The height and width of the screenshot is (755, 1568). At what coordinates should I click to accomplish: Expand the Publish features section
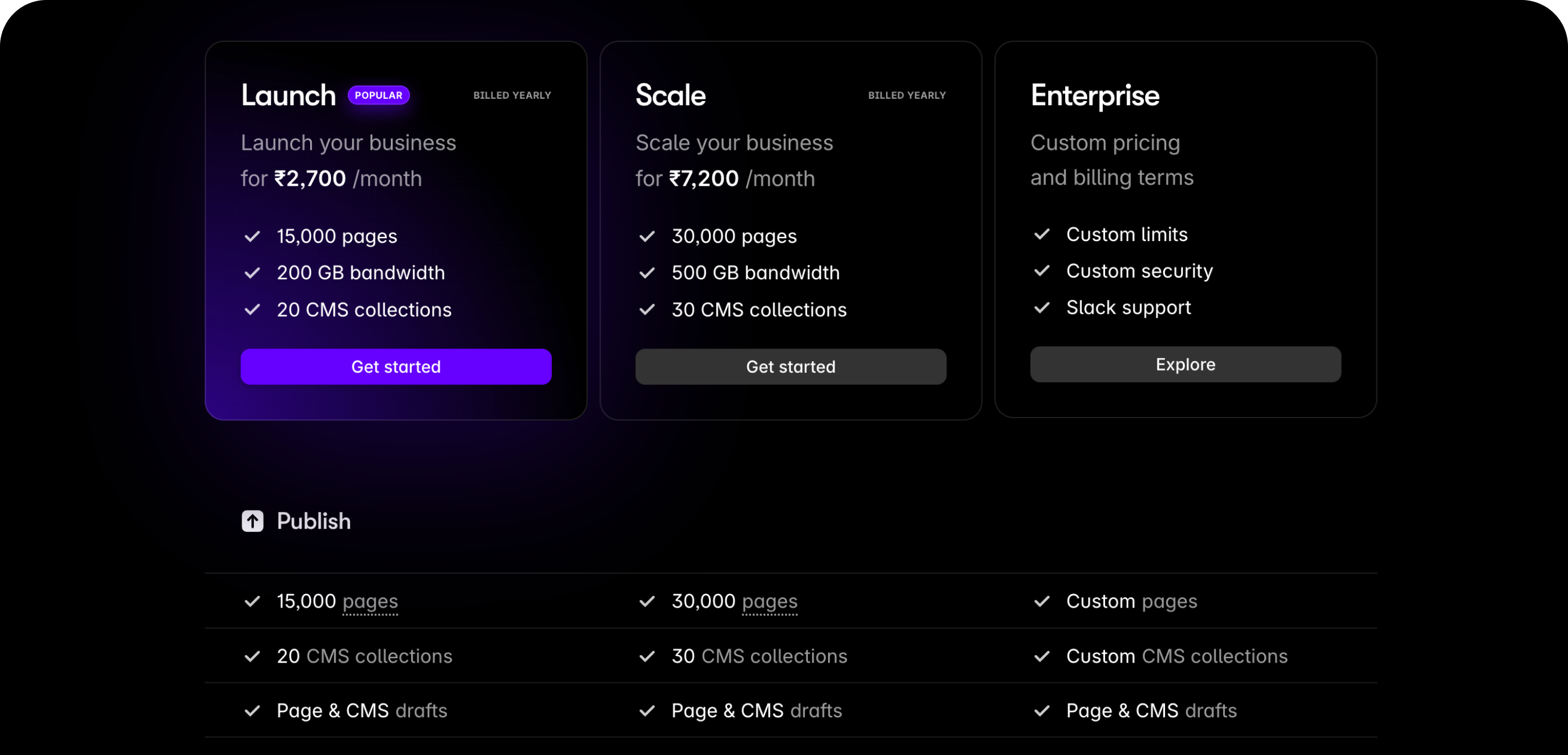pyautogui.click(x=314, y=521)
